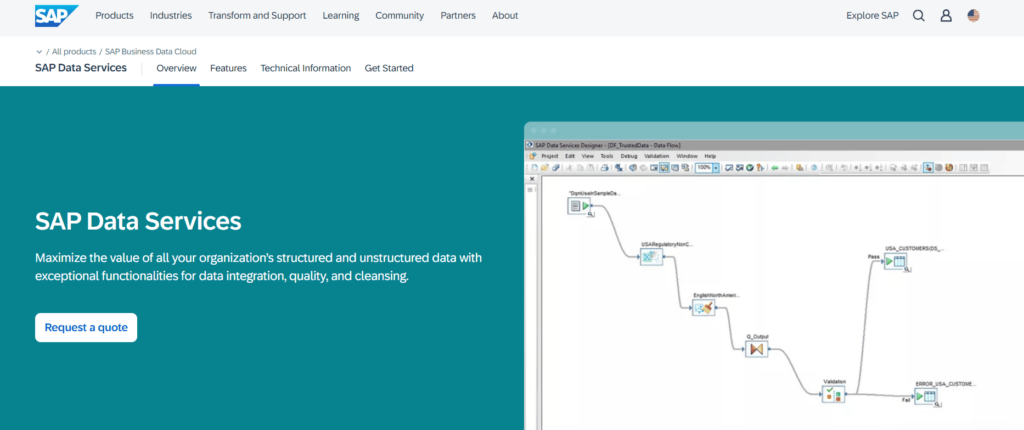This screenshot has width=1024, height=430.
Task: Open the Transform and Support menu
Action: [257, 16]
